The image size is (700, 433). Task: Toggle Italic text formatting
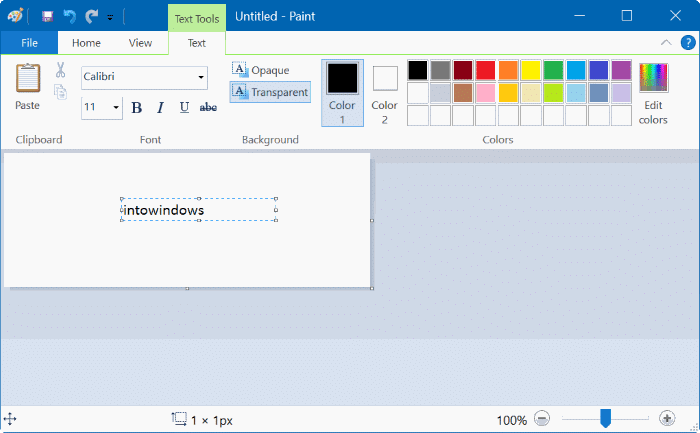pyautogui.click(x=160, y=108)
